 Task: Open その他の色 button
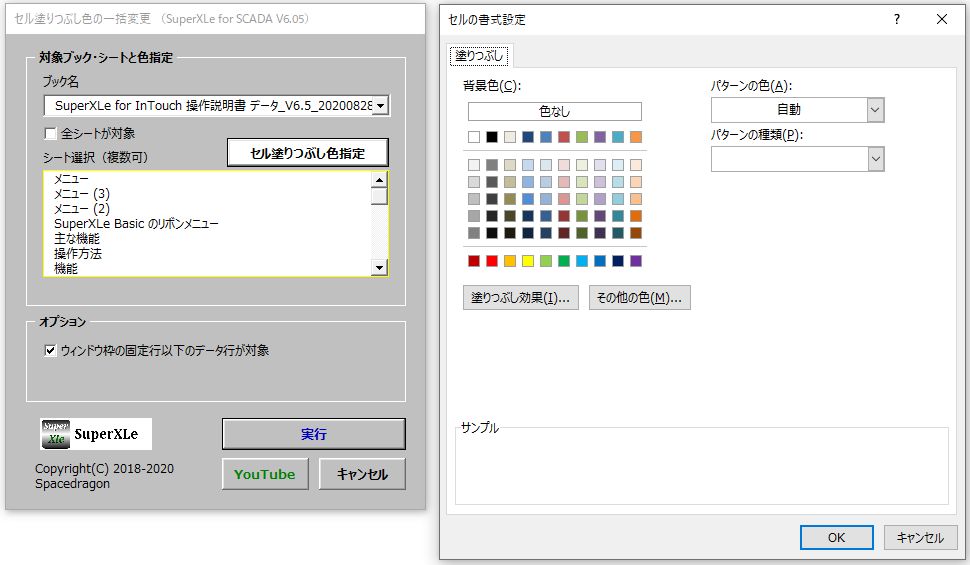tap(639, 298)
